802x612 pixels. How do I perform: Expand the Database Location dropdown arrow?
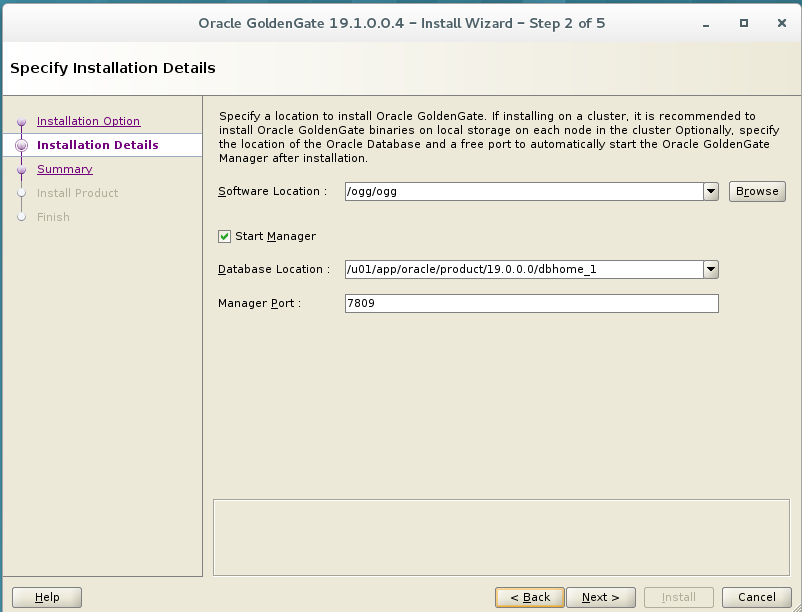tap(711, 269)
